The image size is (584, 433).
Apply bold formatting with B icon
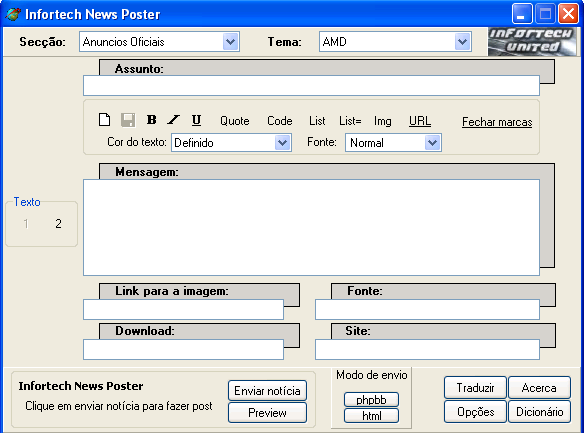point(151,120)
